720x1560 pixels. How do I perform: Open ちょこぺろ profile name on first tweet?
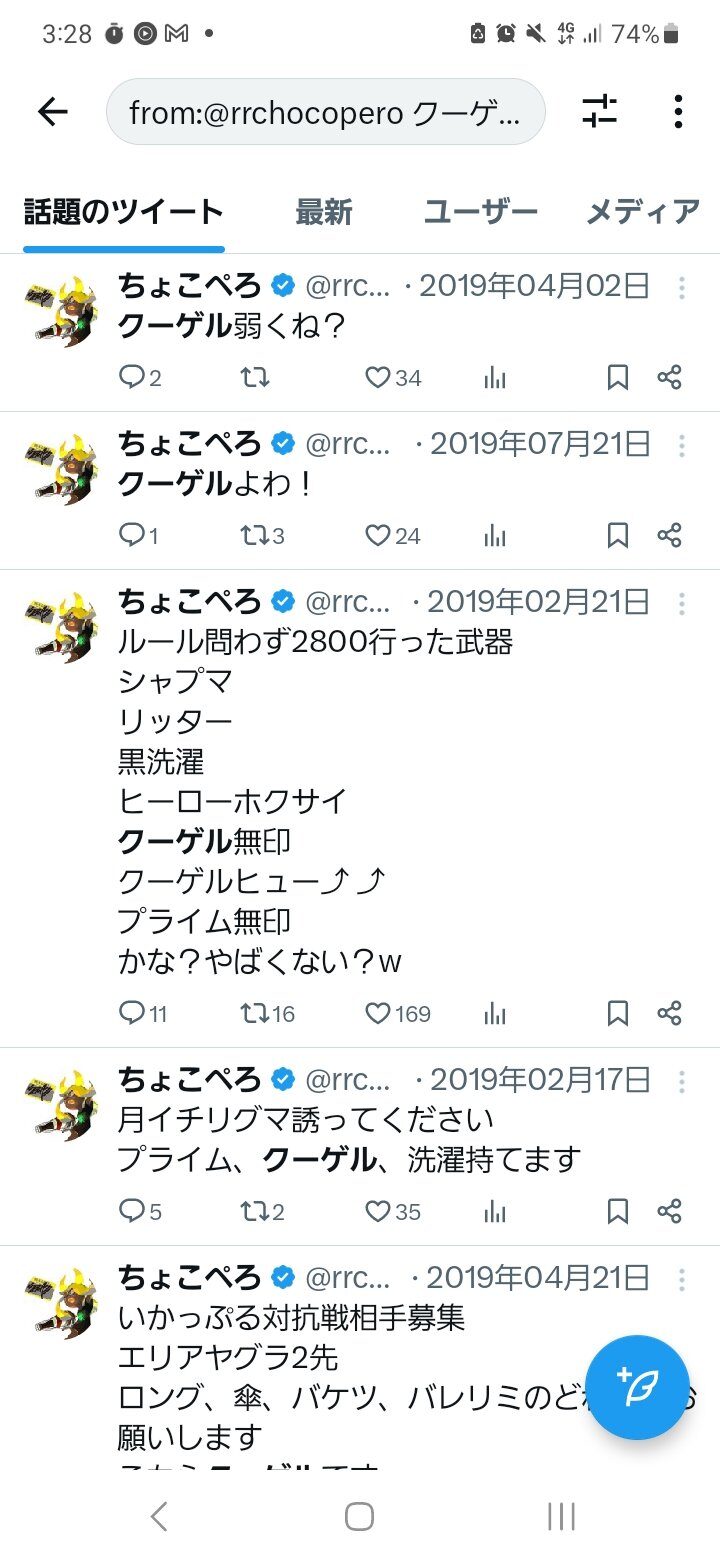point(190,287)
